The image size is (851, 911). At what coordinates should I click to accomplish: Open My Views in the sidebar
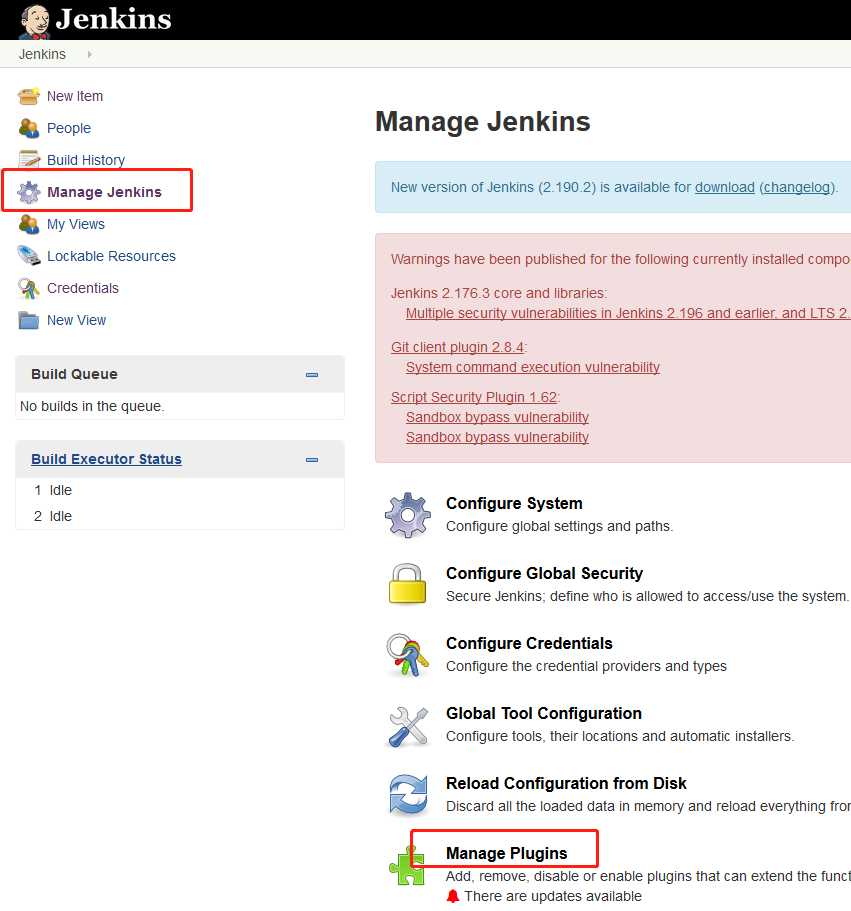tap(76, 224)
